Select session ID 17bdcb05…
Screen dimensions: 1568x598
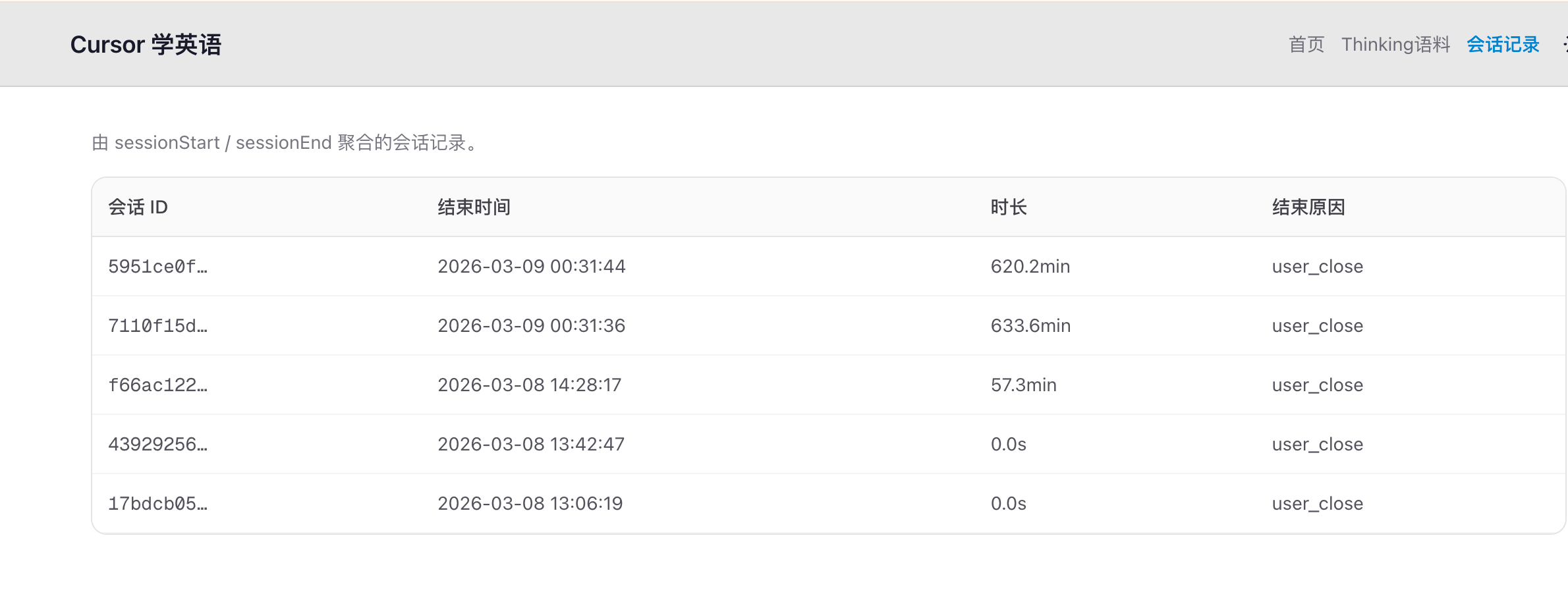[158, 504]
